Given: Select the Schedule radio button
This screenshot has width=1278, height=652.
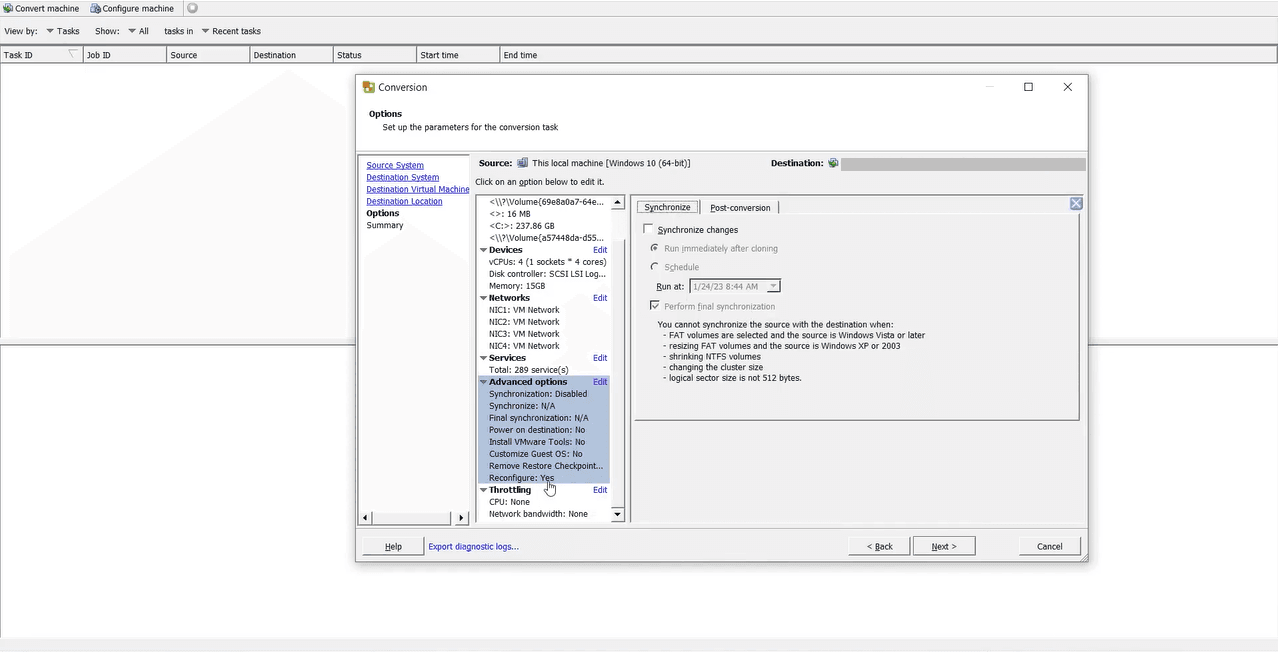Looking at the screenshot, I should (x=655, y=267).
